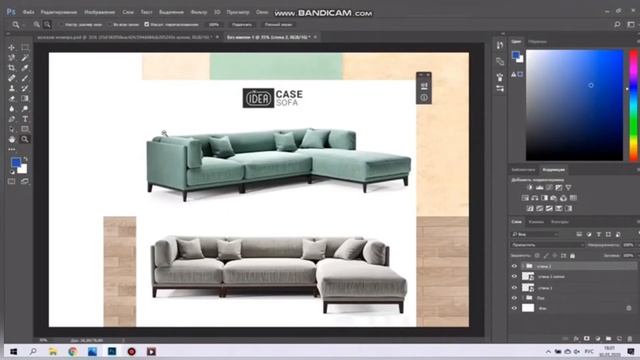Click Zoom In button in options bar
Image resolution: width=640 pixels, height=360 pixels.
pyautogui.click(x=37, y=24)
